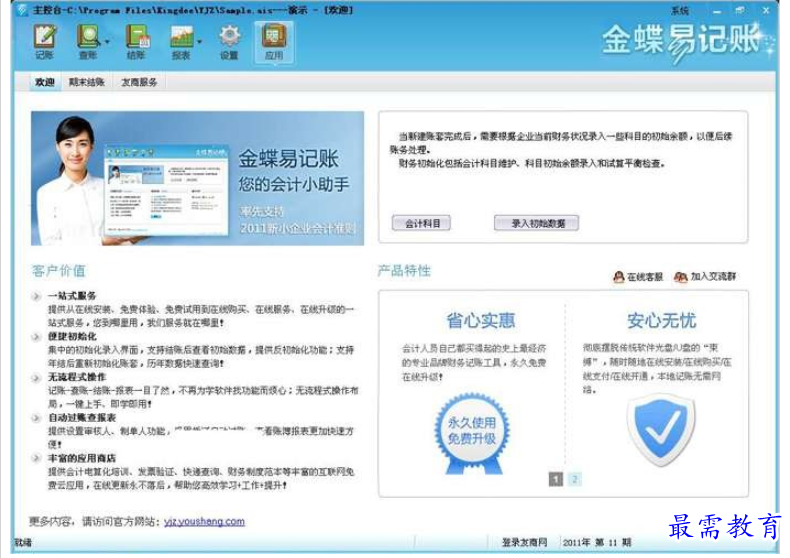Screen dimensions: 790x558
Task: Click the 就绪 status bar text
Action: pyautogui.click(x=23, y=542)
